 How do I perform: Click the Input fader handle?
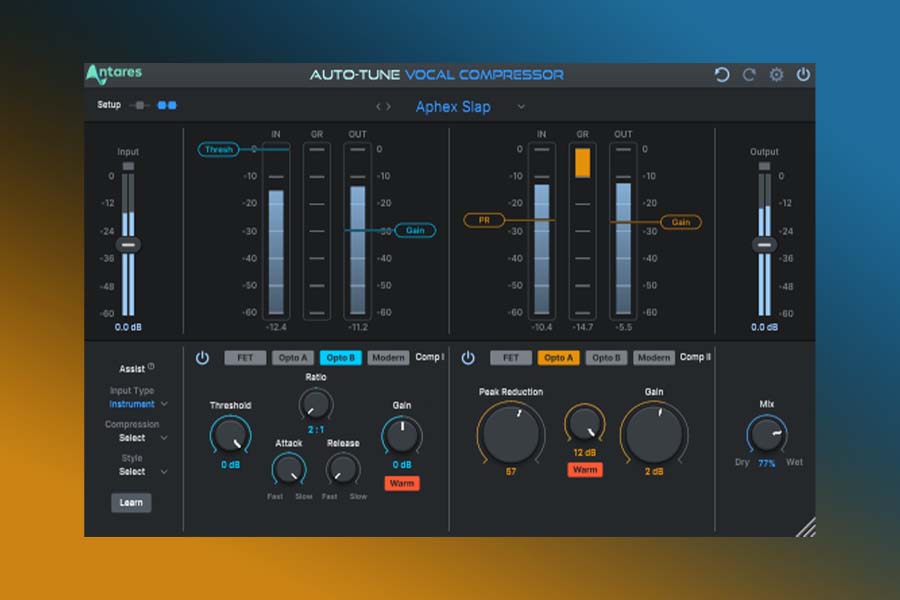128,245
